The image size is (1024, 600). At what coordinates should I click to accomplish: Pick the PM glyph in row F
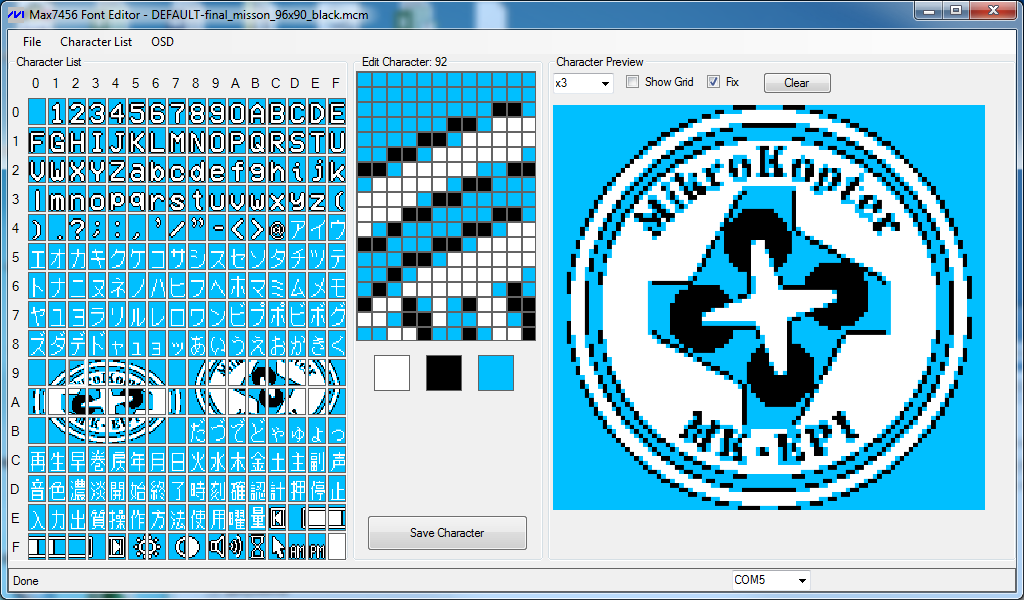[317, 547]
